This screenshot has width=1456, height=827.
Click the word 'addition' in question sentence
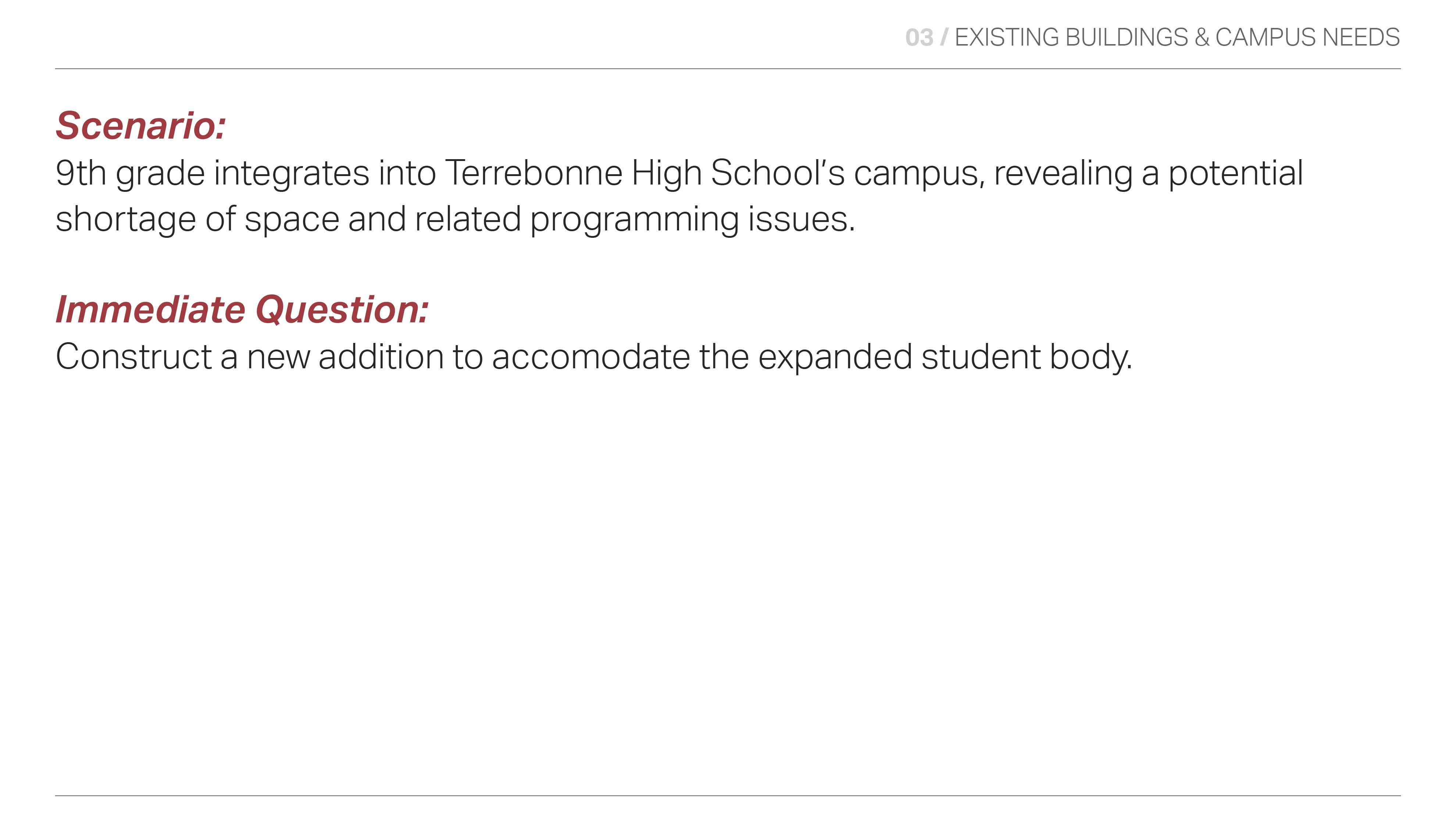coord(381,357)
